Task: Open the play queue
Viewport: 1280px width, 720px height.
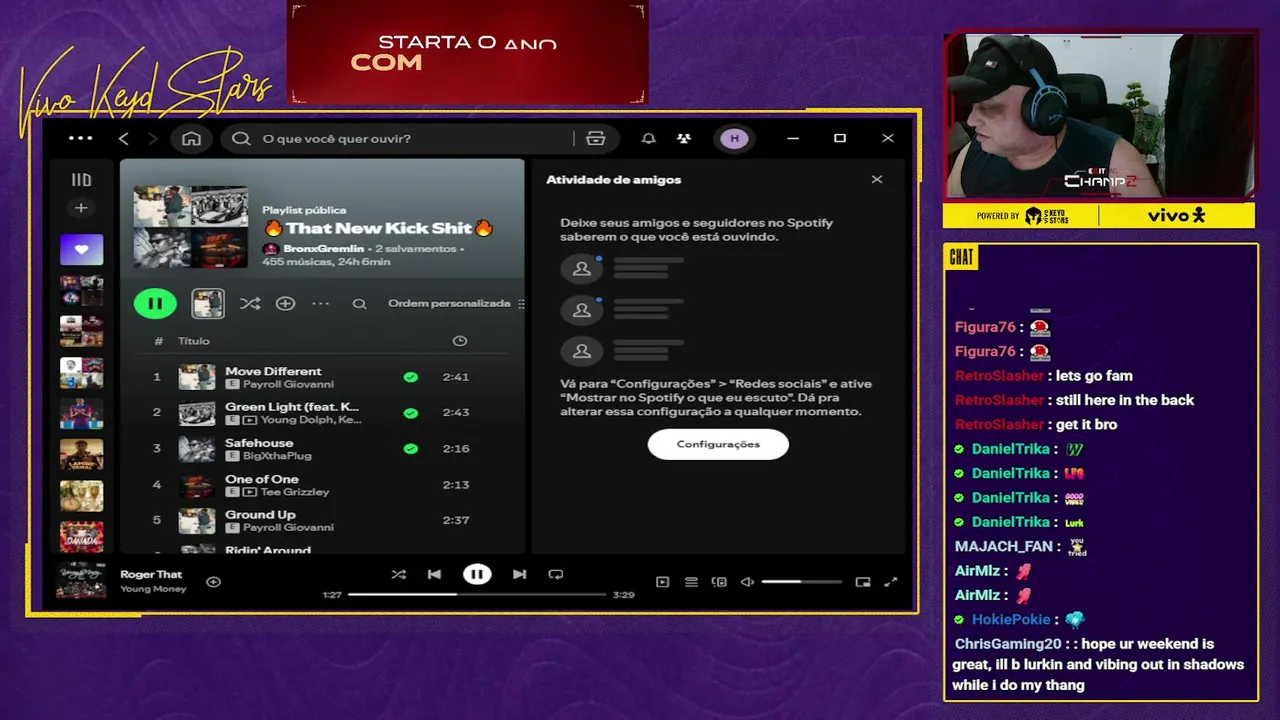Action: click(691, 581)
